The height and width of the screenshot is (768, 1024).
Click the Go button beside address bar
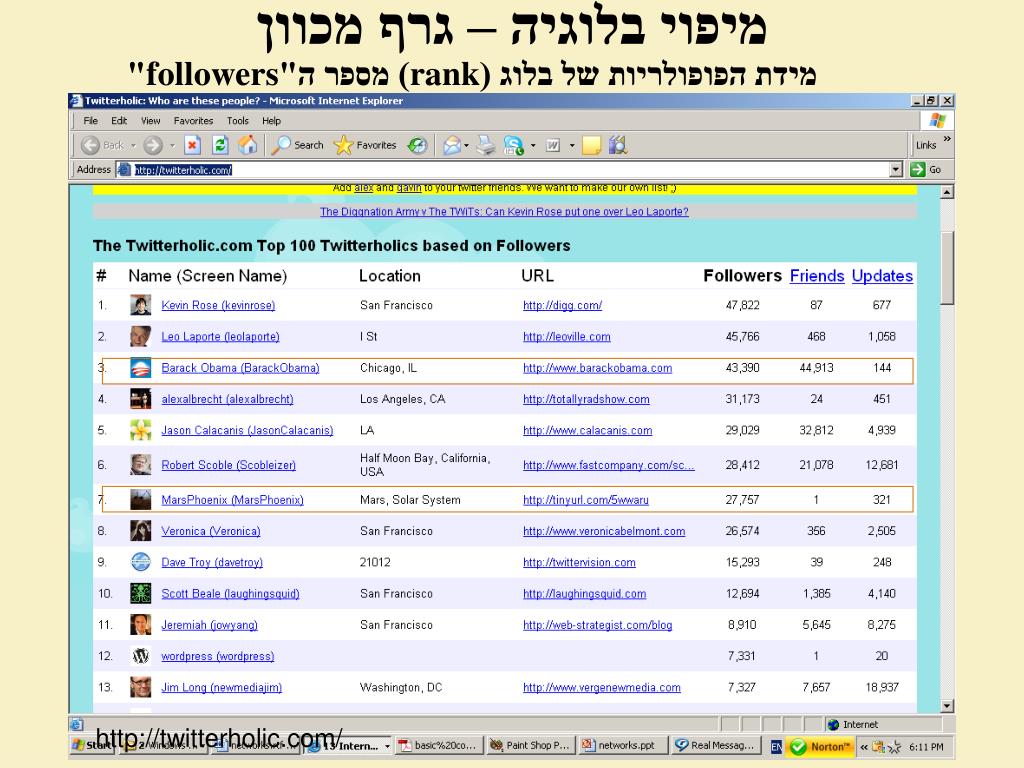tap(926, 170)
